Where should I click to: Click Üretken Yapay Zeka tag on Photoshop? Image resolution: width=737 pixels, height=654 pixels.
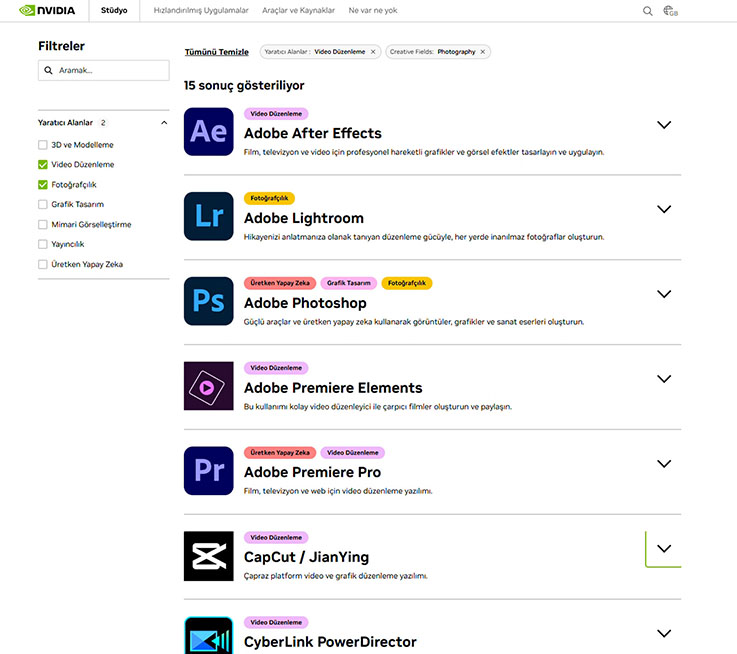tap(280, 283)
